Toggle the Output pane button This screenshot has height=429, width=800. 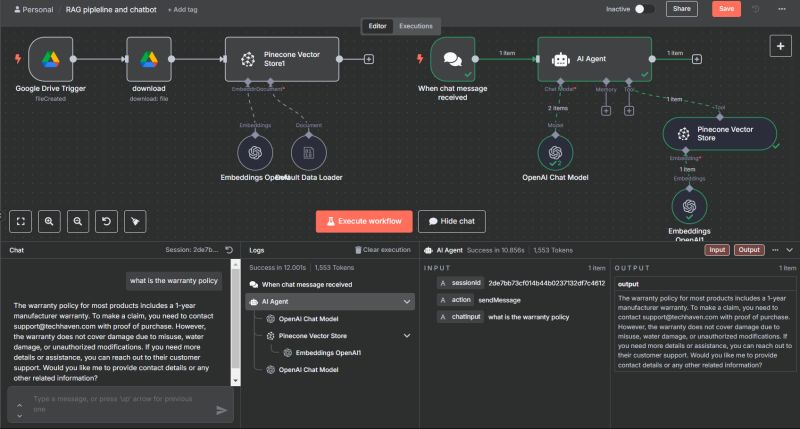tap(749, 250)
